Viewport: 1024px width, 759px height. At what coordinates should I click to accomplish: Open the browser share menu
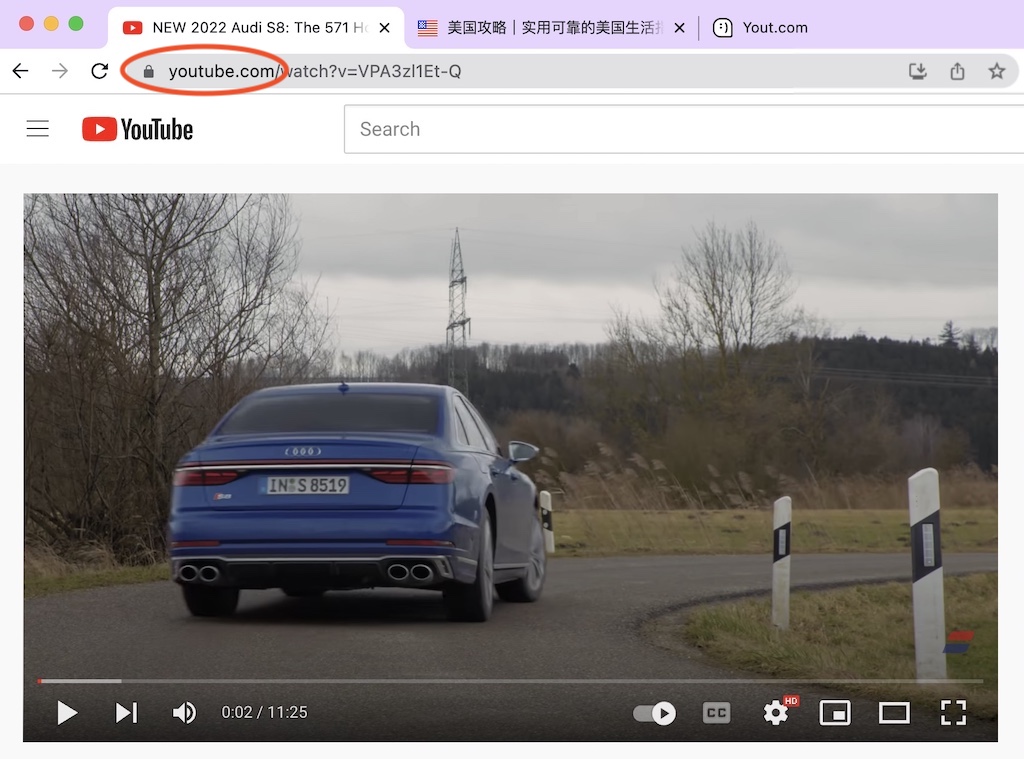tap(957, 71)
